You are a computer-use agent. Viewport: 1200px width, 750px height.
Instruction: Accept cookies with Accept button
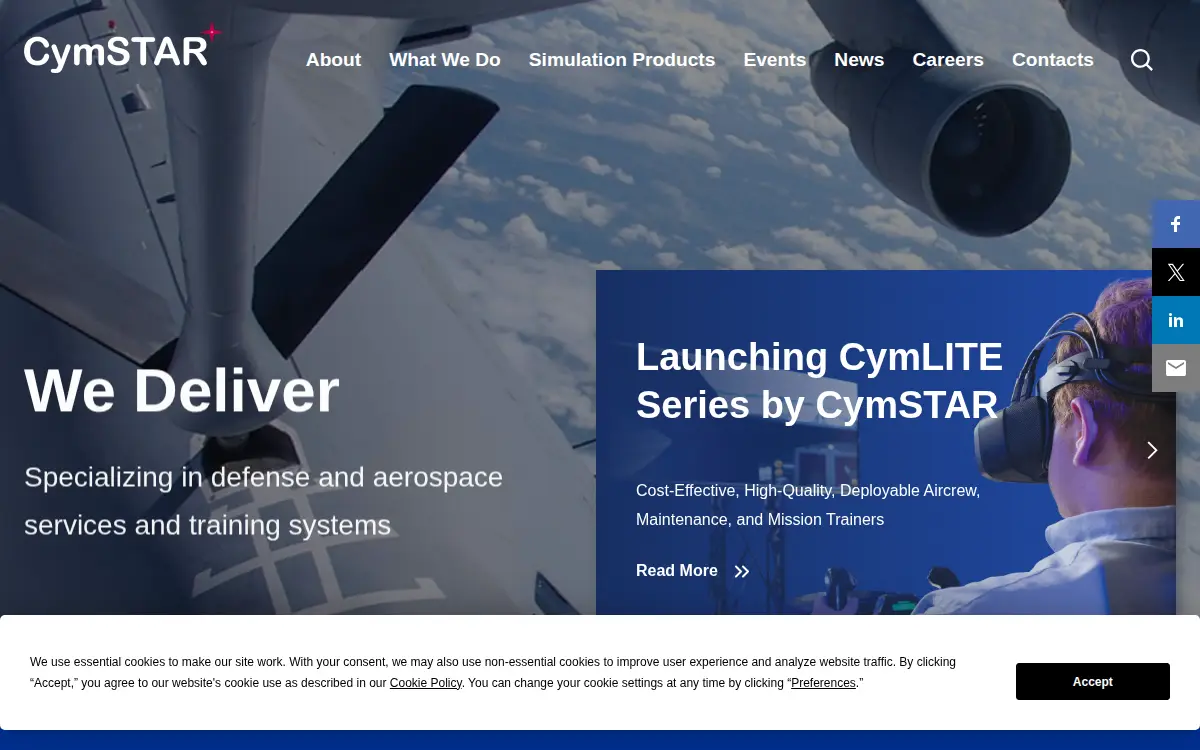1093,682
